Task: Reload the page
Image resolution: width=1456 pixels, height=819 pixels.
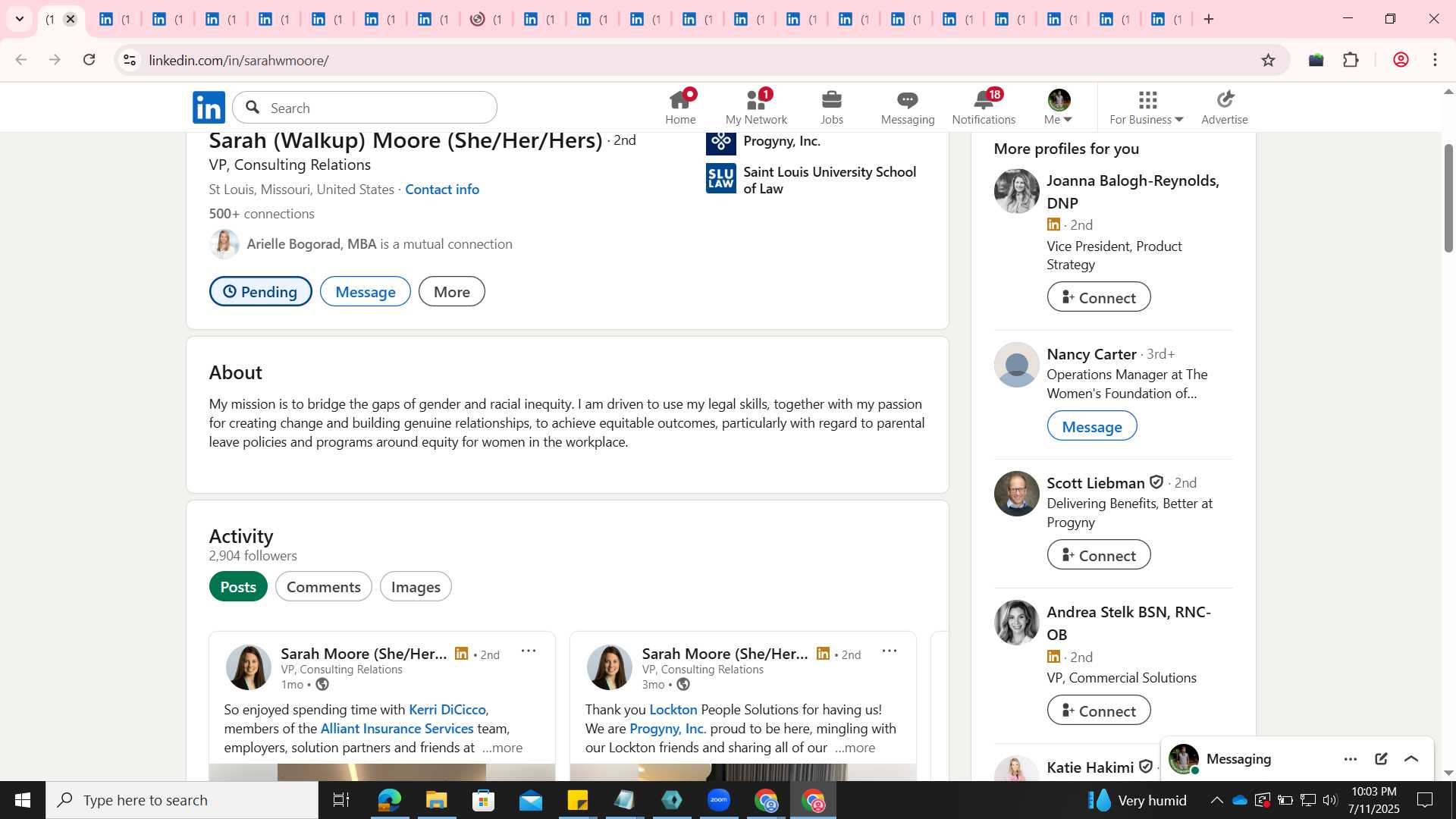Action: [89, 60]
